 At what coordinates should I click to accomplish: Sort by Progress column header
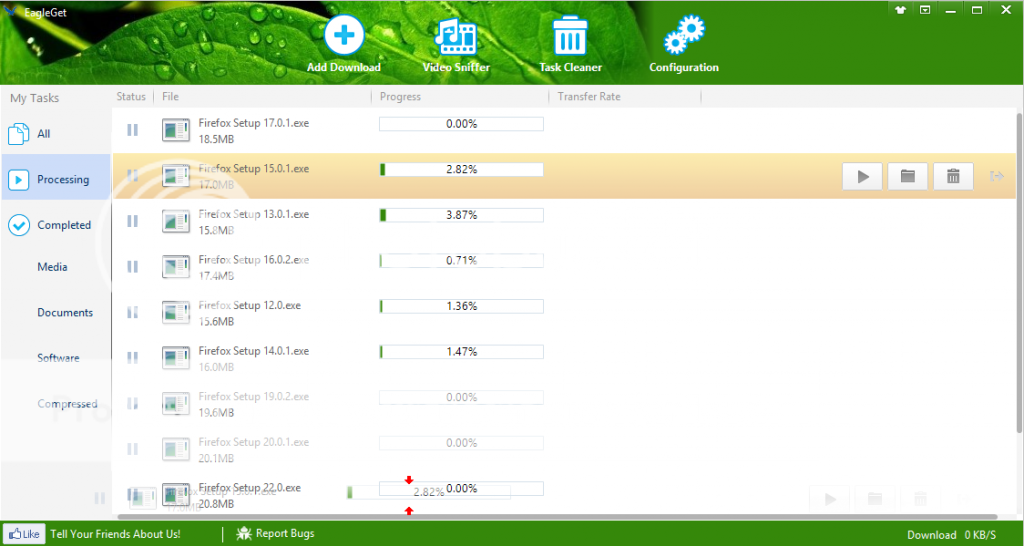(x=400, y=97)
